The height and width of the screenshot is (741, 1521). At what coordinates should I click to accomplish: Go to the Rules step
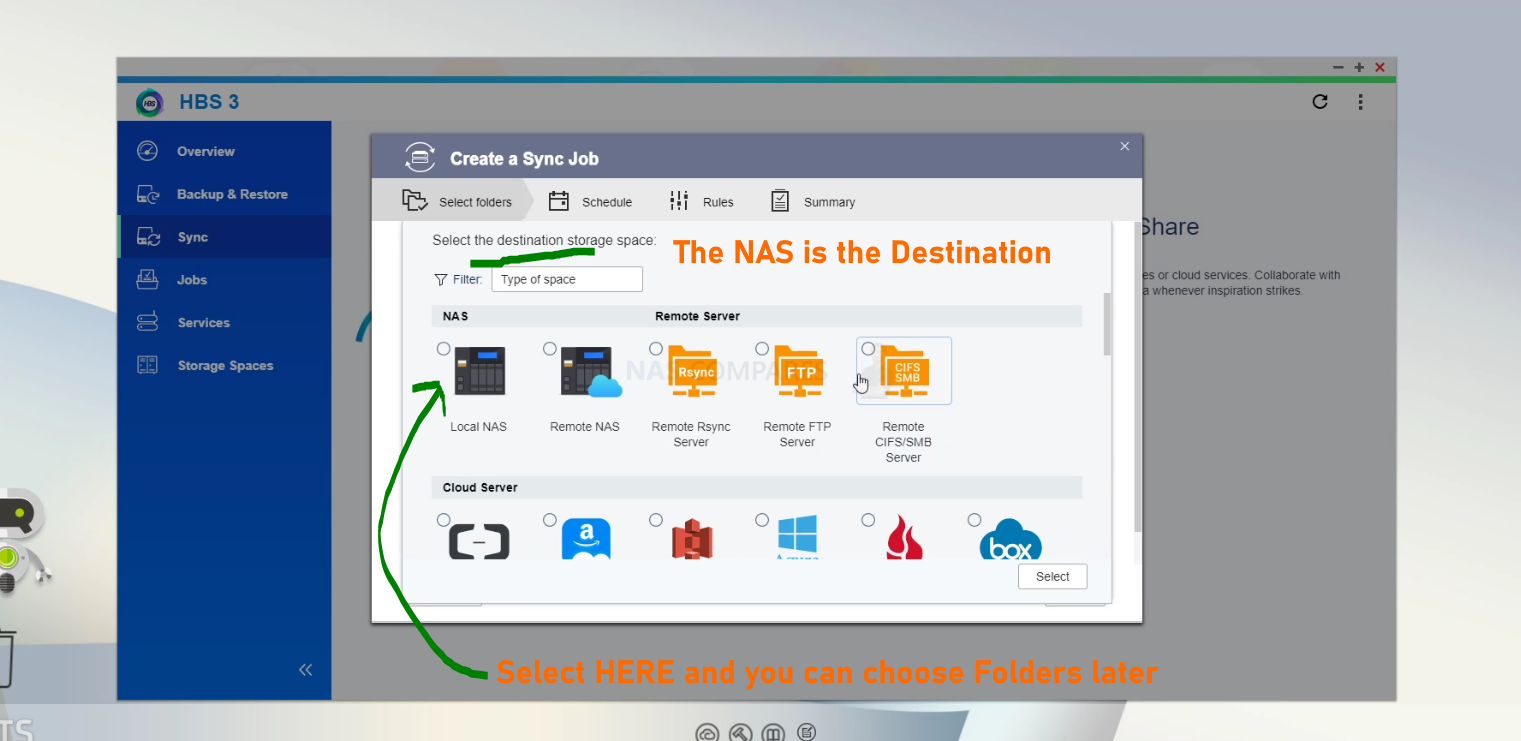tap(701, 201)
